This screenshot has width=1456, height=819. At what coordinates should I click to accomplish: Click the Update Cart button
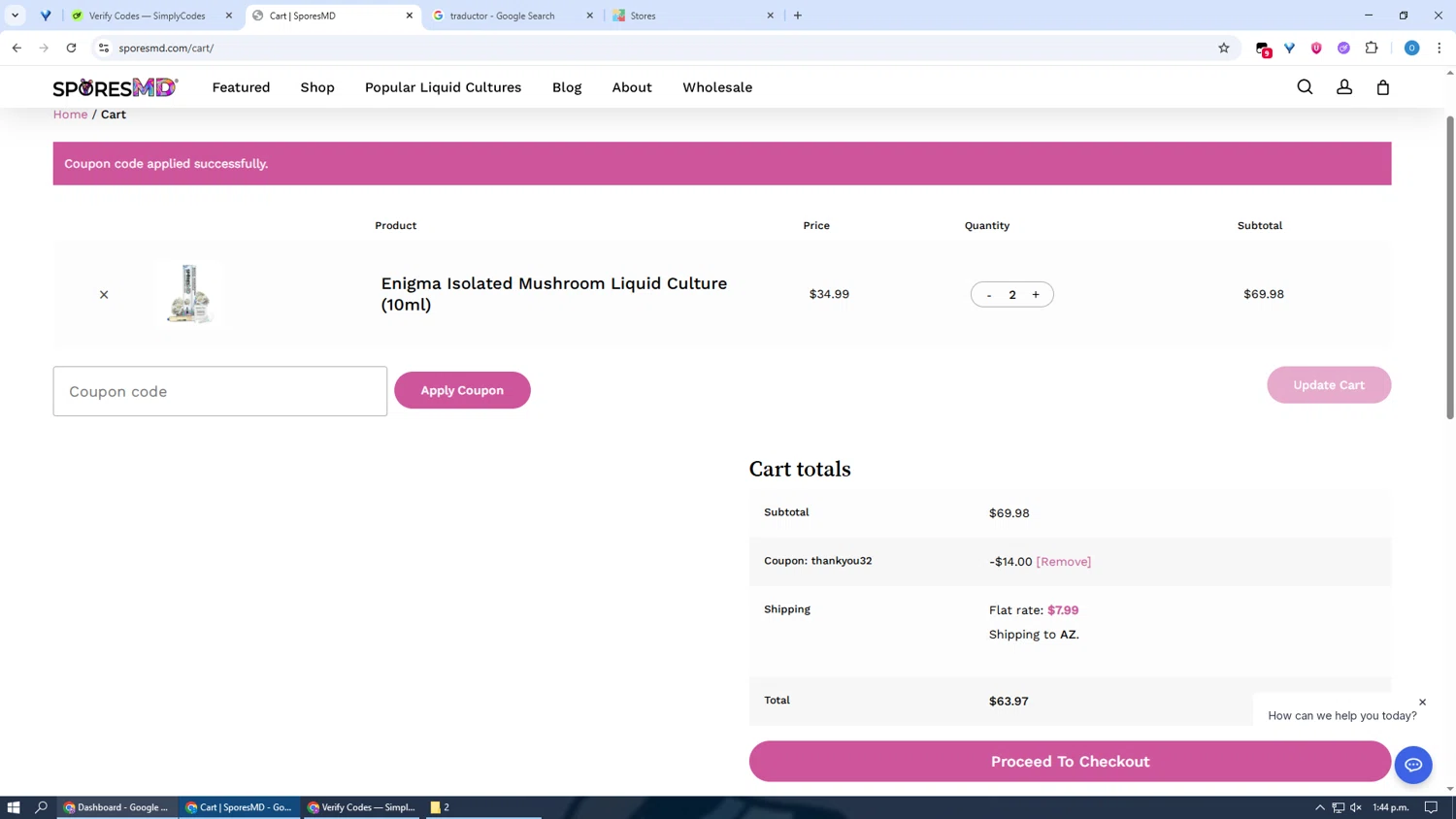tap(1329, 385)
